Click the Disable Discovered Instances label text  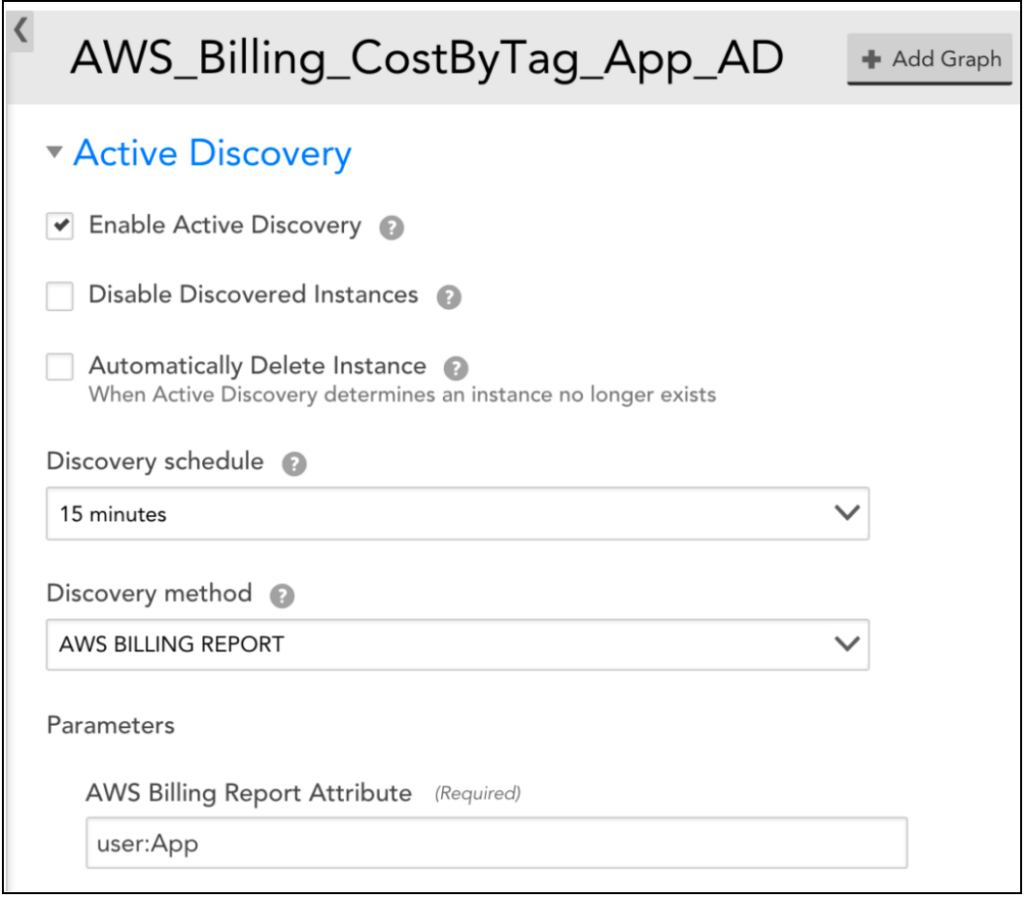point(253,295)
